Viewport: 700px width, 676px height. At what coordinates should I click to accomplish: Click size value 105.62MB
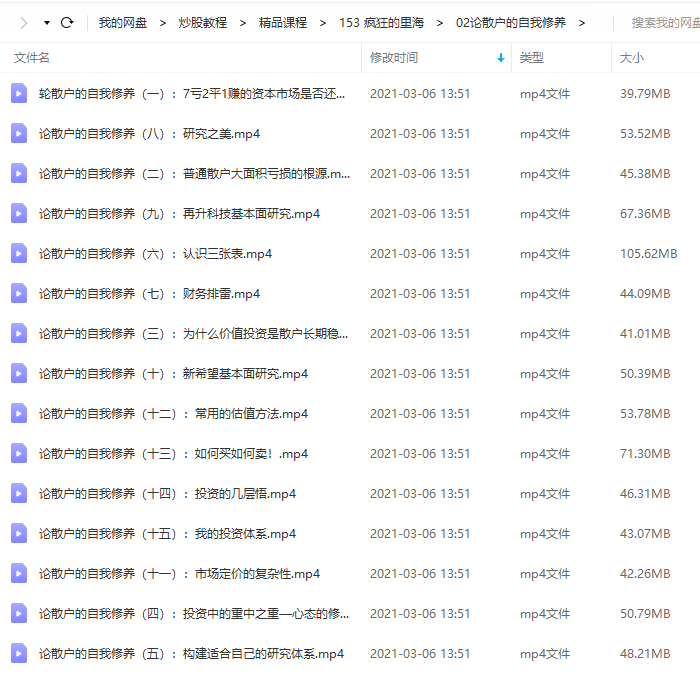[x=648, y=254]
